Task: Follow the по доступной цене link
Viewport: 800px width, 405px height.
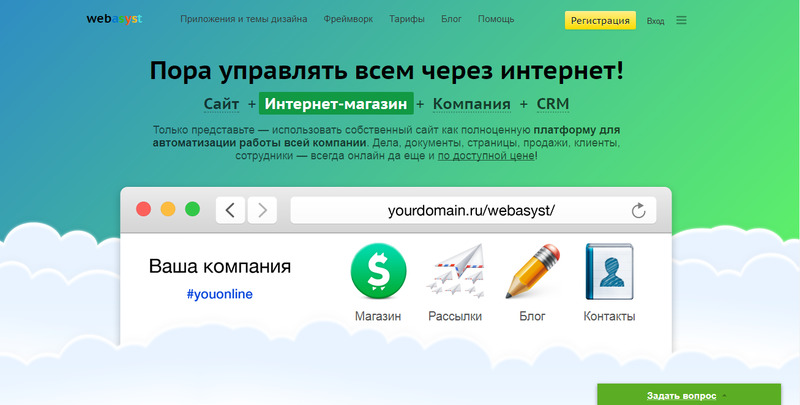Action: pos(486,156)
